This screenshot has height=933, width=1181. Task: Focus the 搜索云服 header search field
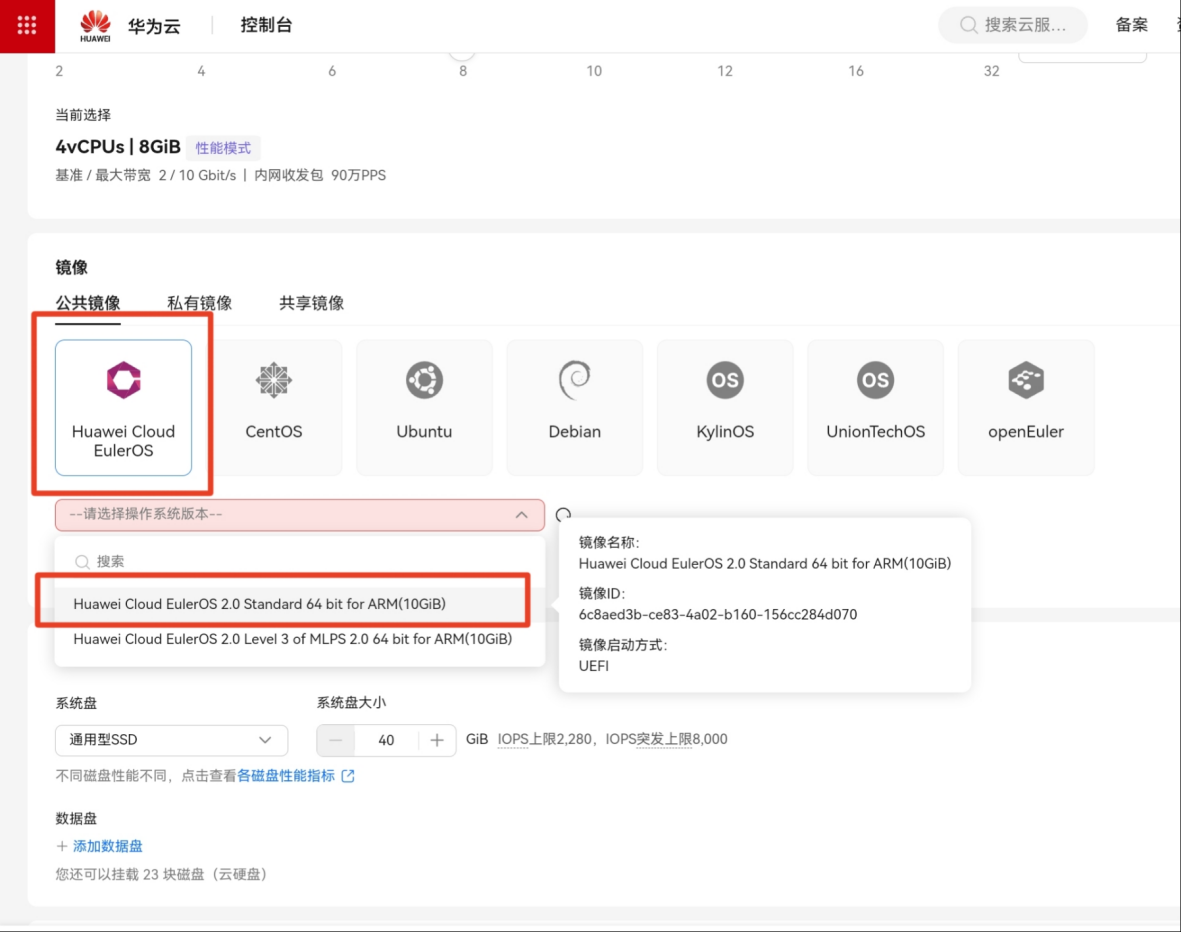[x=1013, y=25]
